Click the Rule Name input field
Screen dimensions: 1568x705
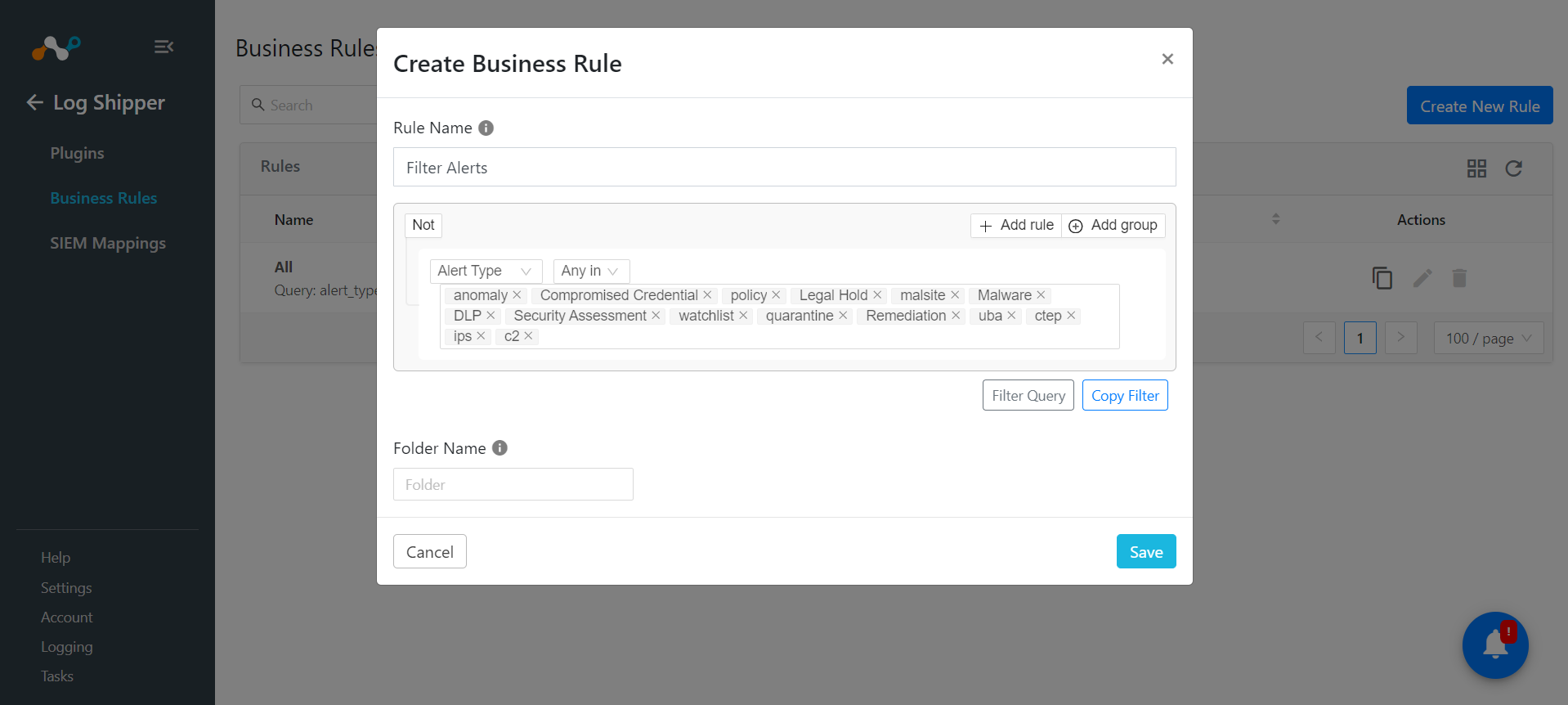pyautogui.click(x=785, y=167)
